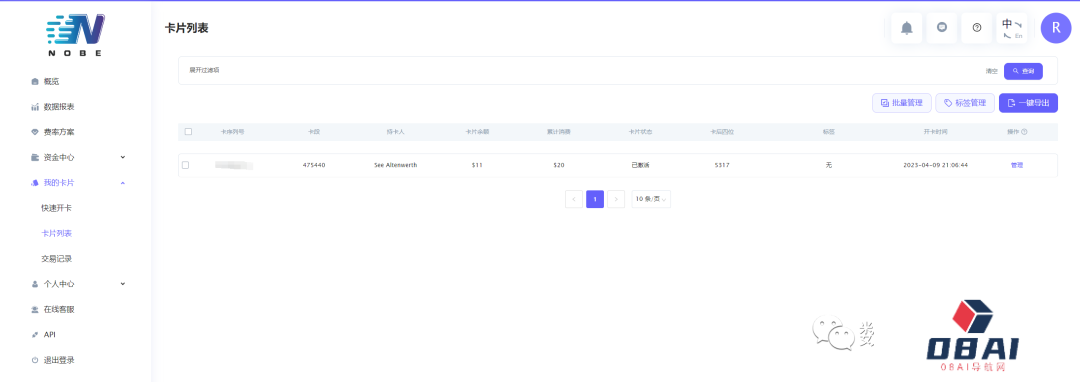
Task: Click the 开卡时间 column header
Action: click(x=935, y=131)
